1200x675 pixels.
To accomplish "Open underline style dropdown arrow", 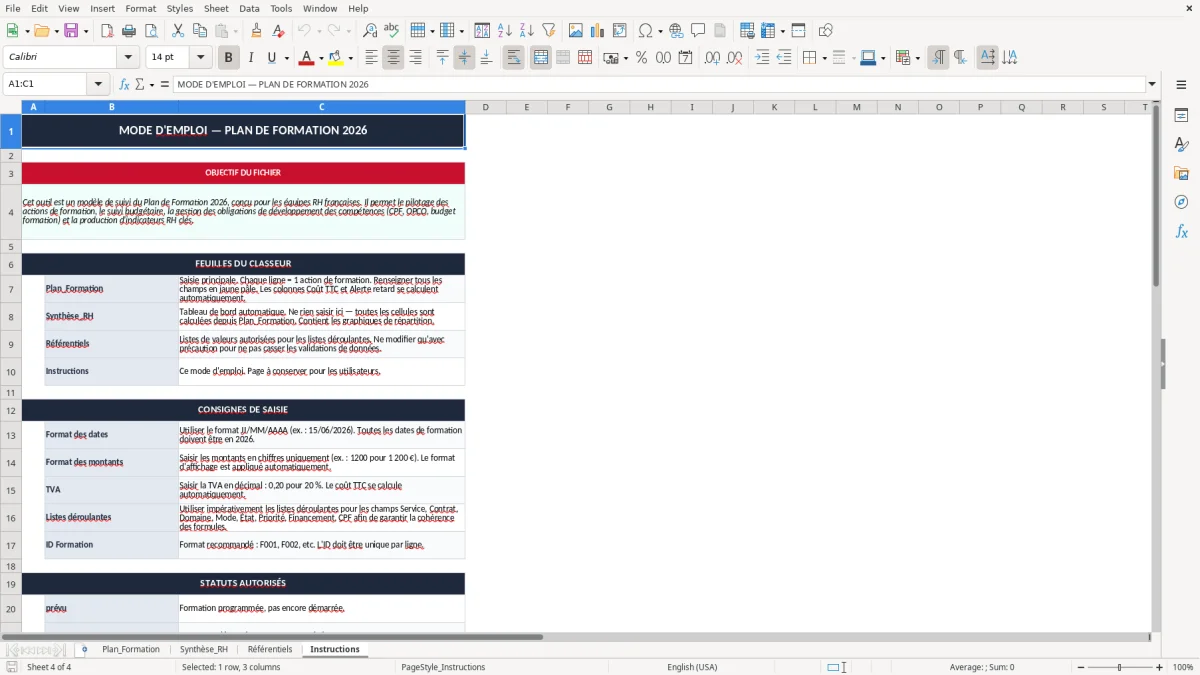I will 286,58.
